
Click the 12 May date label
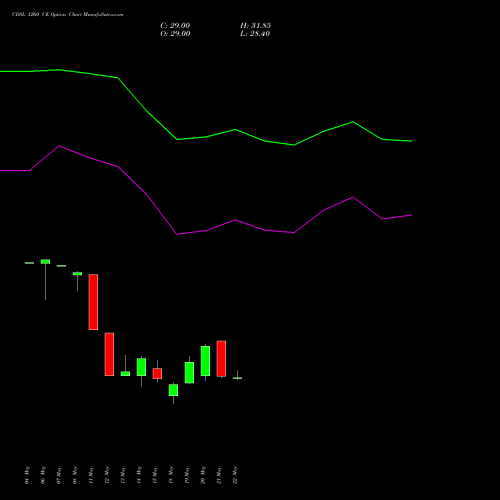pyautogui.click(x=107, y=475)
